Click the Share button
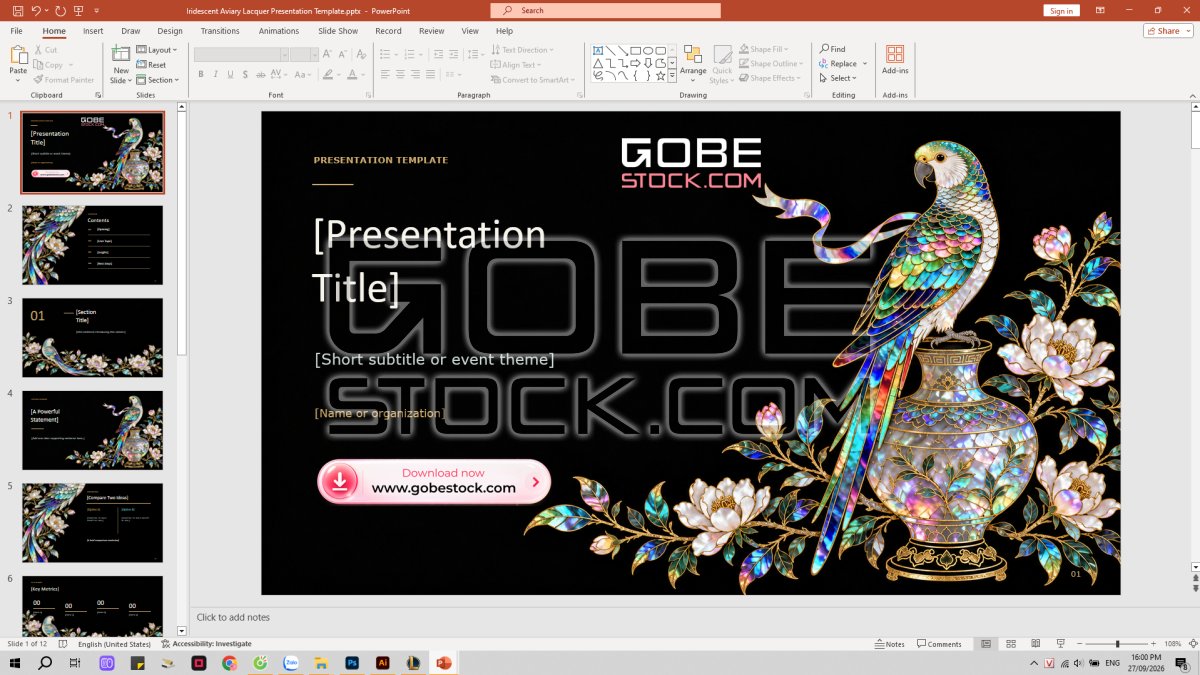 [x=1168, y=31]
